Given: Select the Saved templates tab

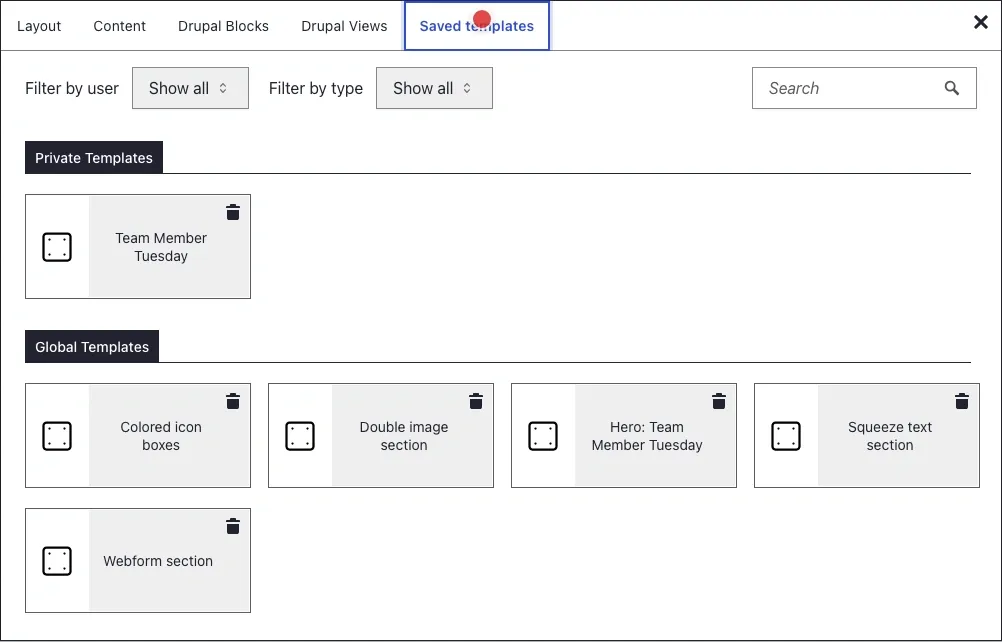Looking at the screenshot, I should point(477,26).
